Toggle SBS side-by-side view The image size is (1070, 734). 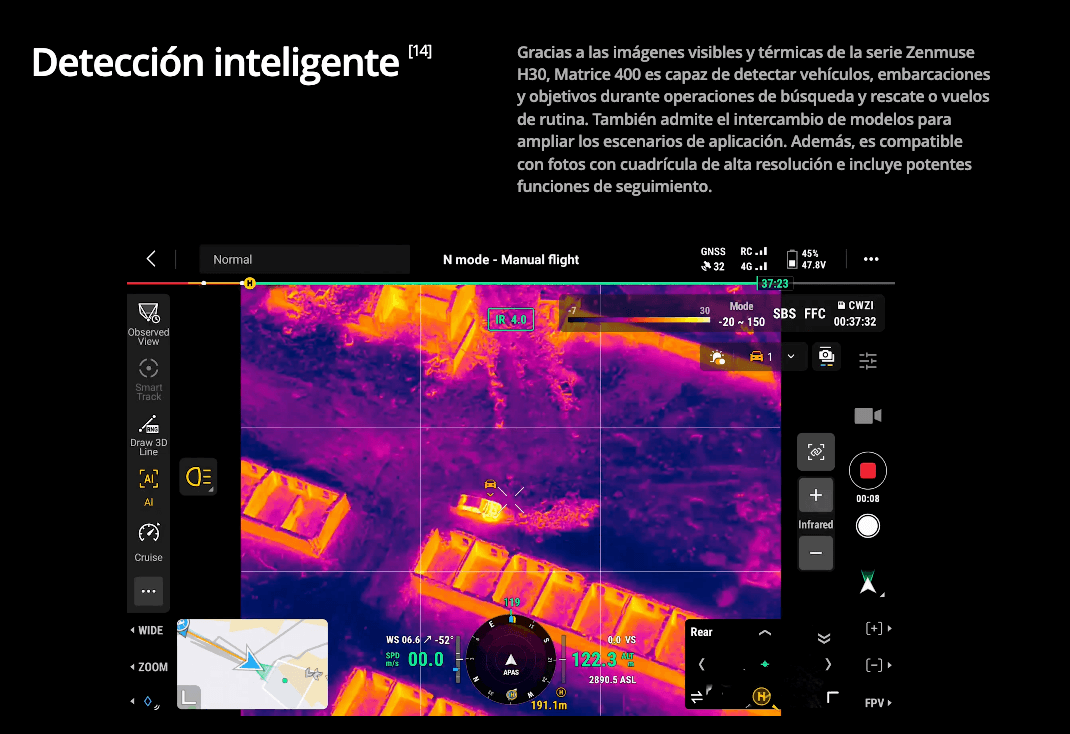(784, 314)
